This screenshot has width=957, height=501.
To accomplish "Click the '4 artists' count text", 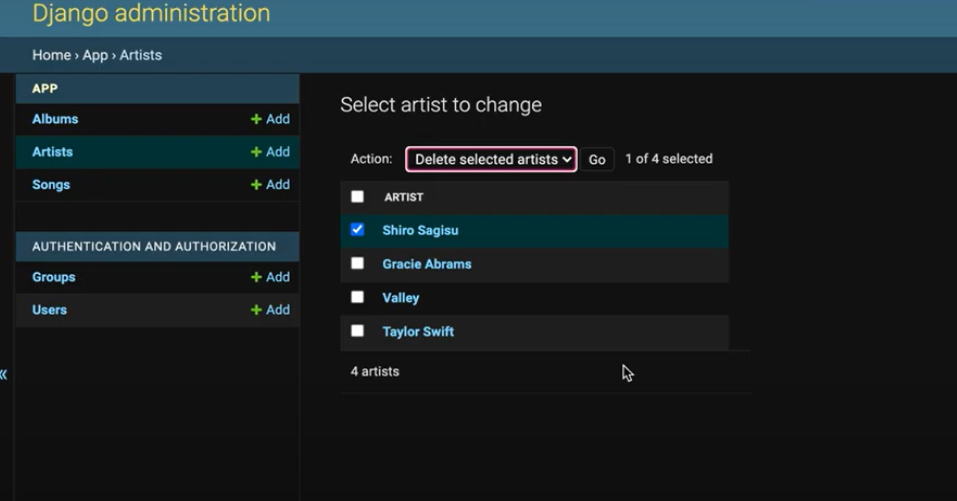I will tap(375, 372).
